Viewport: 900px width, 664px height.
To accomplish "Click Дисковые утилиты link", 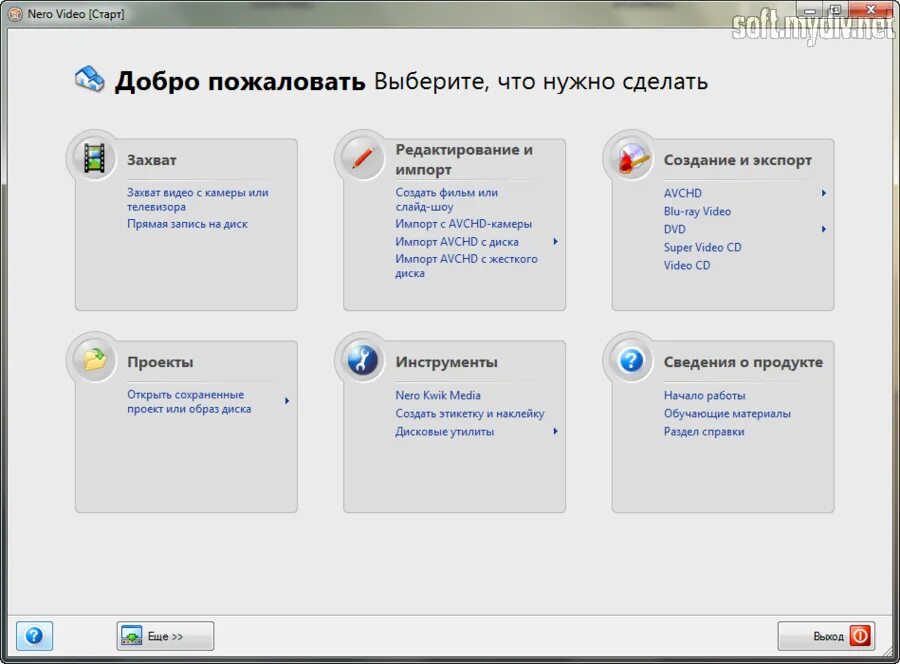I will pyautogui.click(x=444, y=432).
